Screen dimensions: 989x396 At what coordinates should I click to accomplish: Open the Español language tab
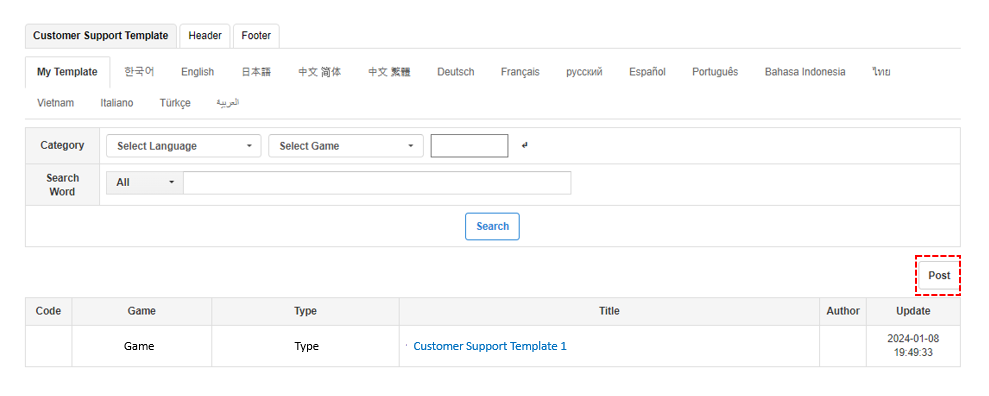tap(647, 72)
